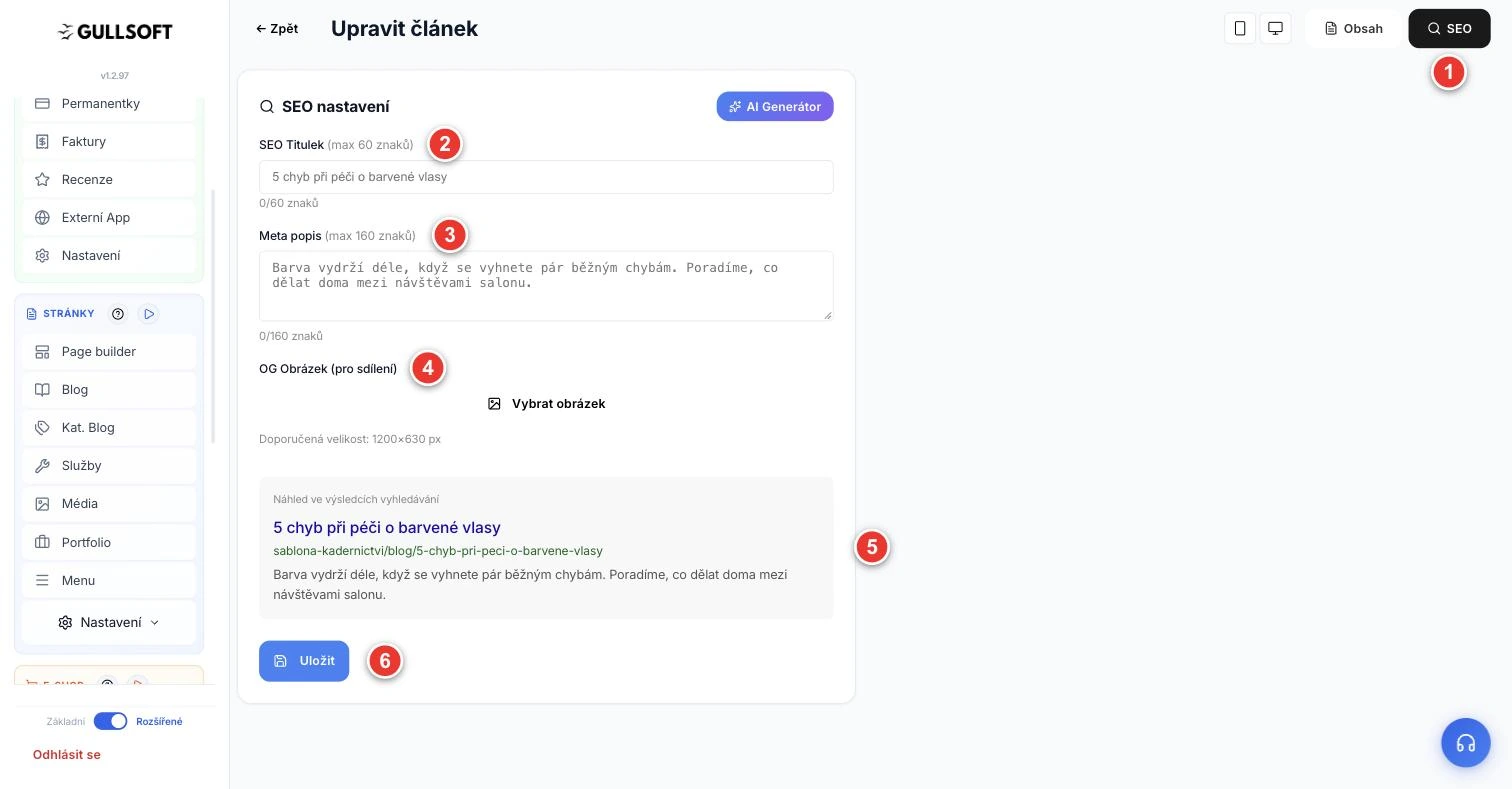Click the play icon next to STRÁNKY
The image size is (1512, 789).
pos(149,314)
